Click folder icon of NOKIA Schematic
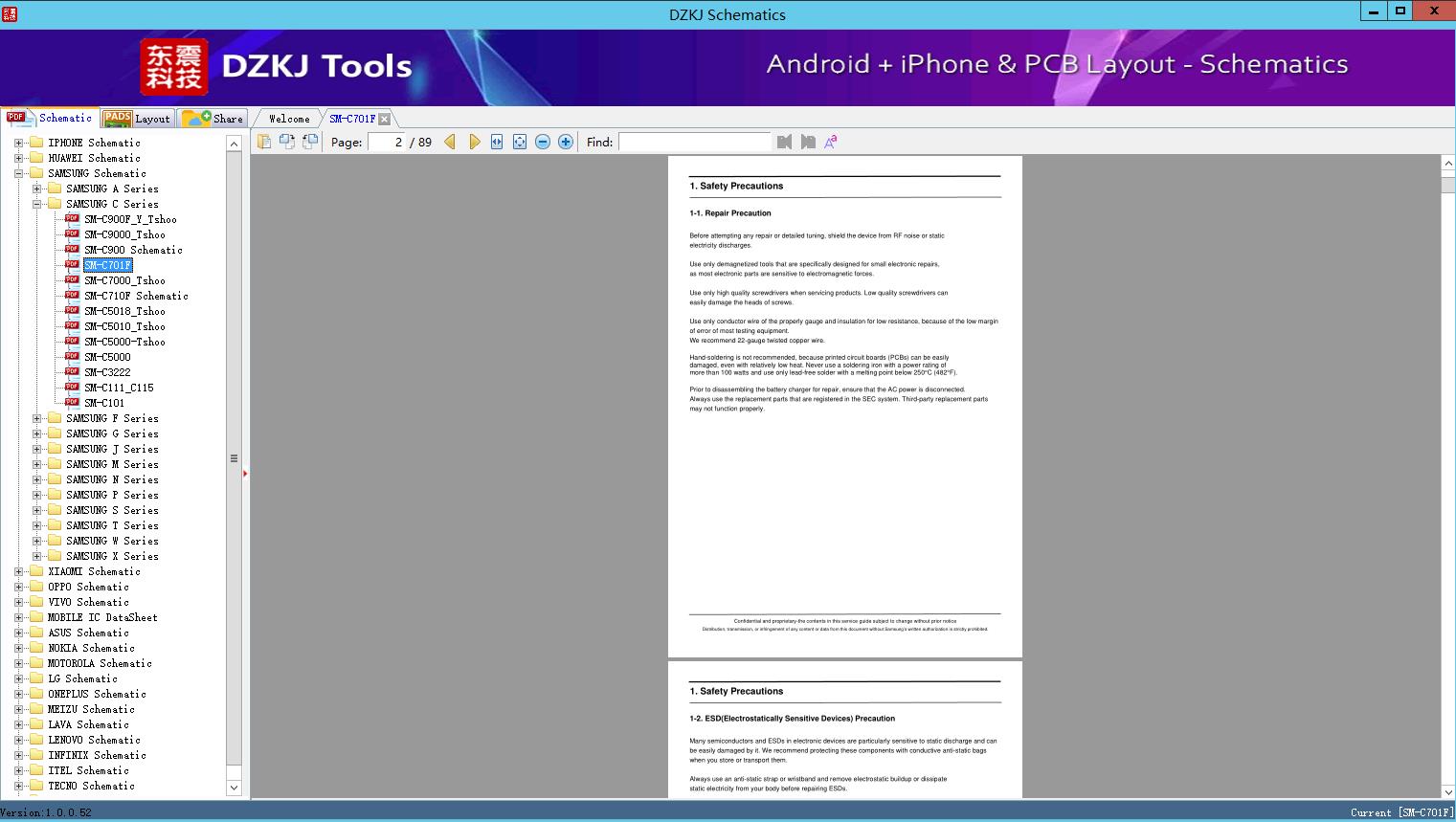 pos(36,648)
